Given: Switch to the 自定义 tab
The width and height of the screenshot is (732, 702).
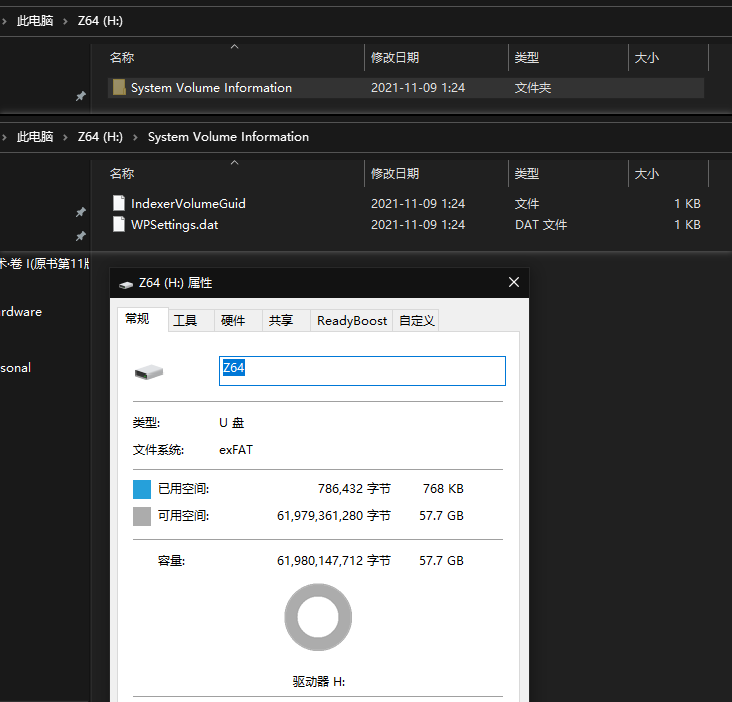Looking at the screenshot, I should 416,321.
